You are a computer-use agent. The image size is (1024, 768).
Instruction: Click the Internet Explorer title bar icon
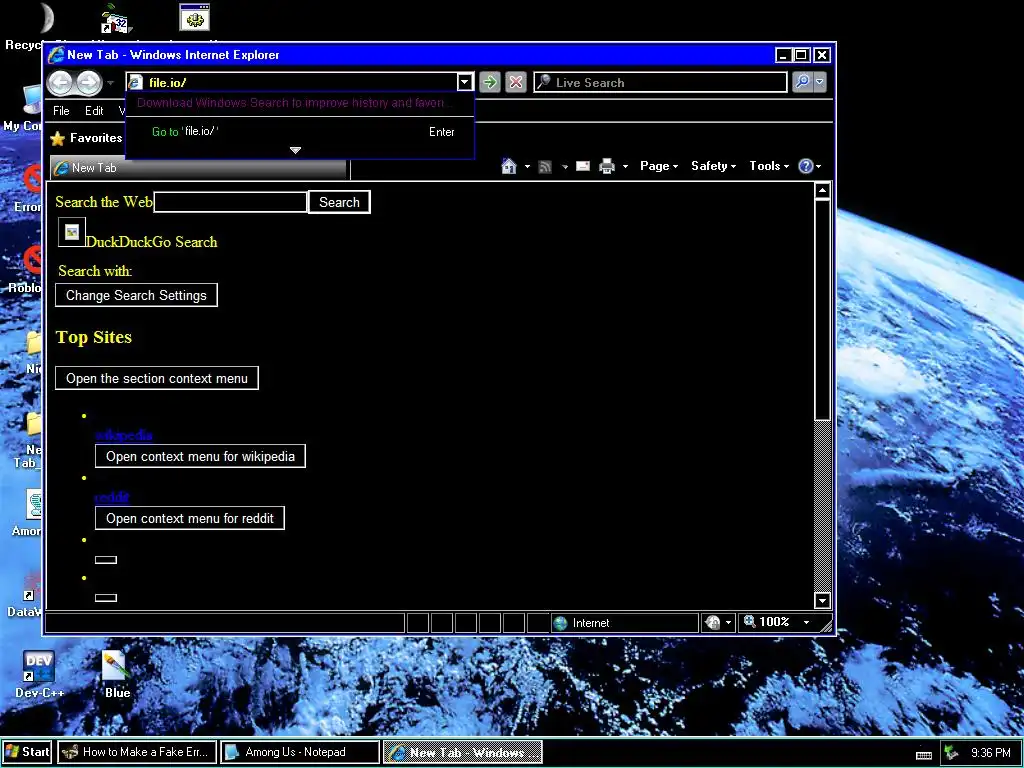(56, 55)
